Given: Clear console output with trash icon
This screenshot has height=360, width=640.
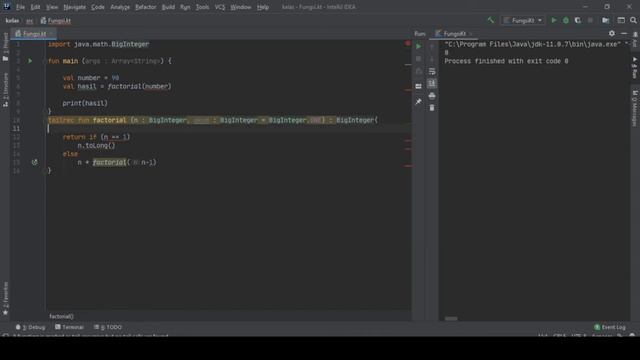Looking at the screenshot, I should pyautogui.click(x=432, y=108).
